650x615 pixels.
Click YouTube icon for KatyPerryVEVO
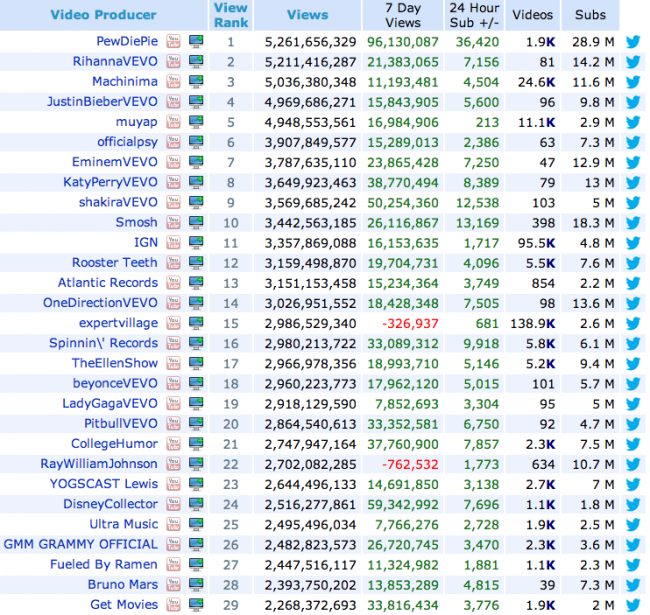(173, 182)
